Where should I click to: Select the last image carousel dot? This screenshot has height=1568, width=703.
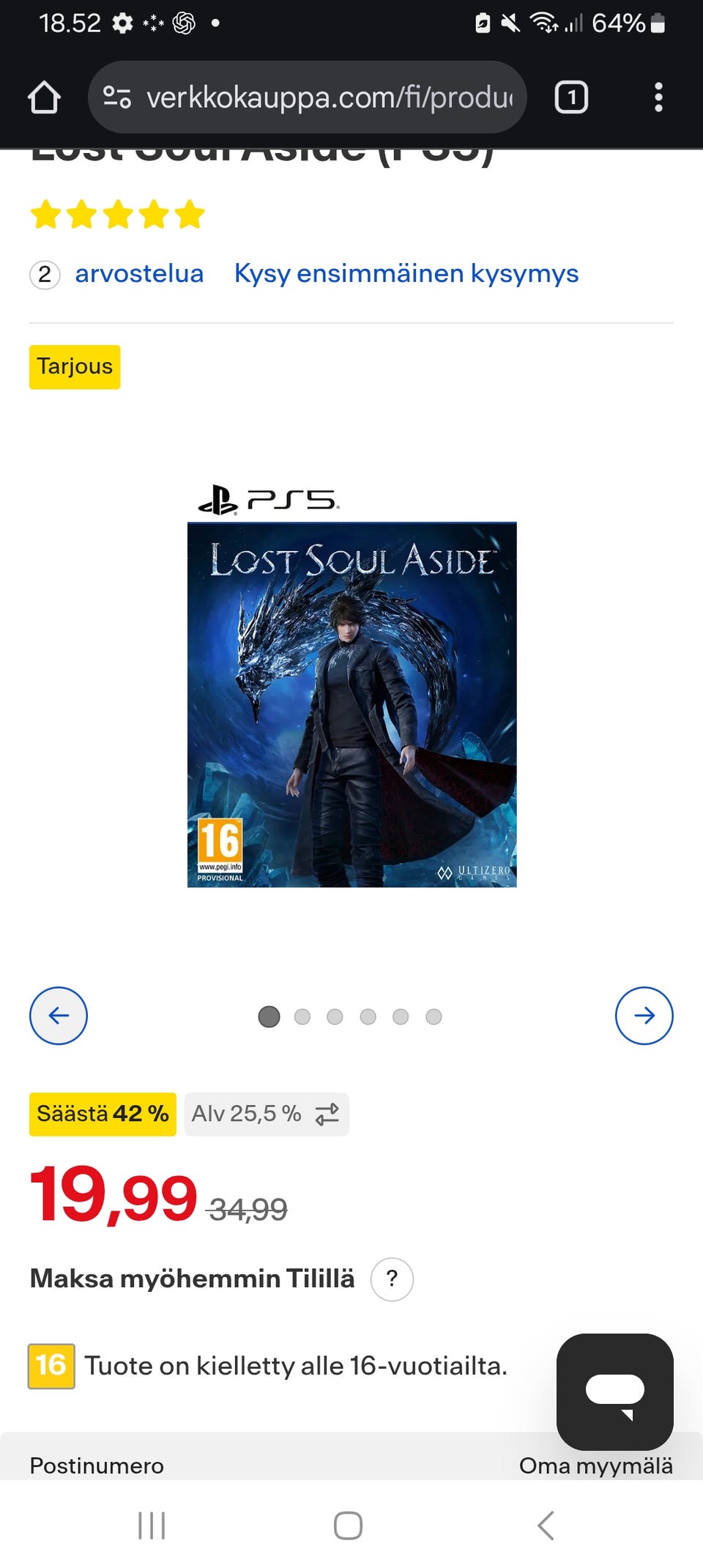tap(434, 1016)
